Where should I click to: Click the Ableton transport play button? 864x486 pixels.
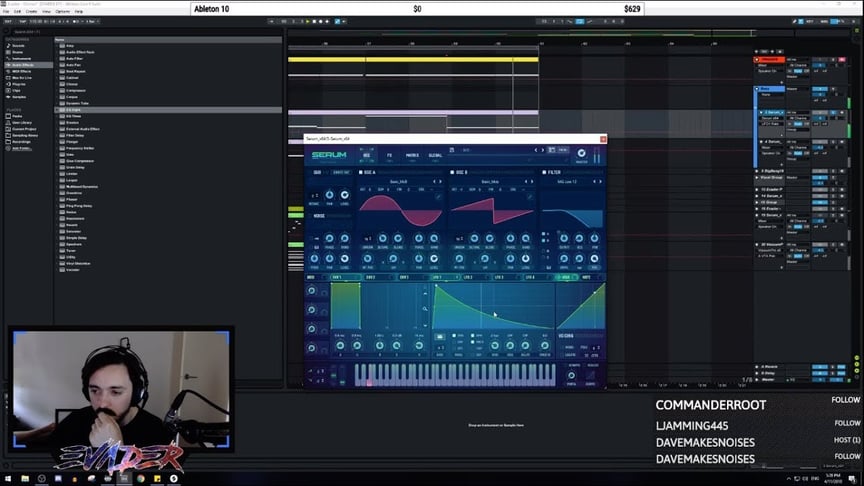click(x=307, y=21)
